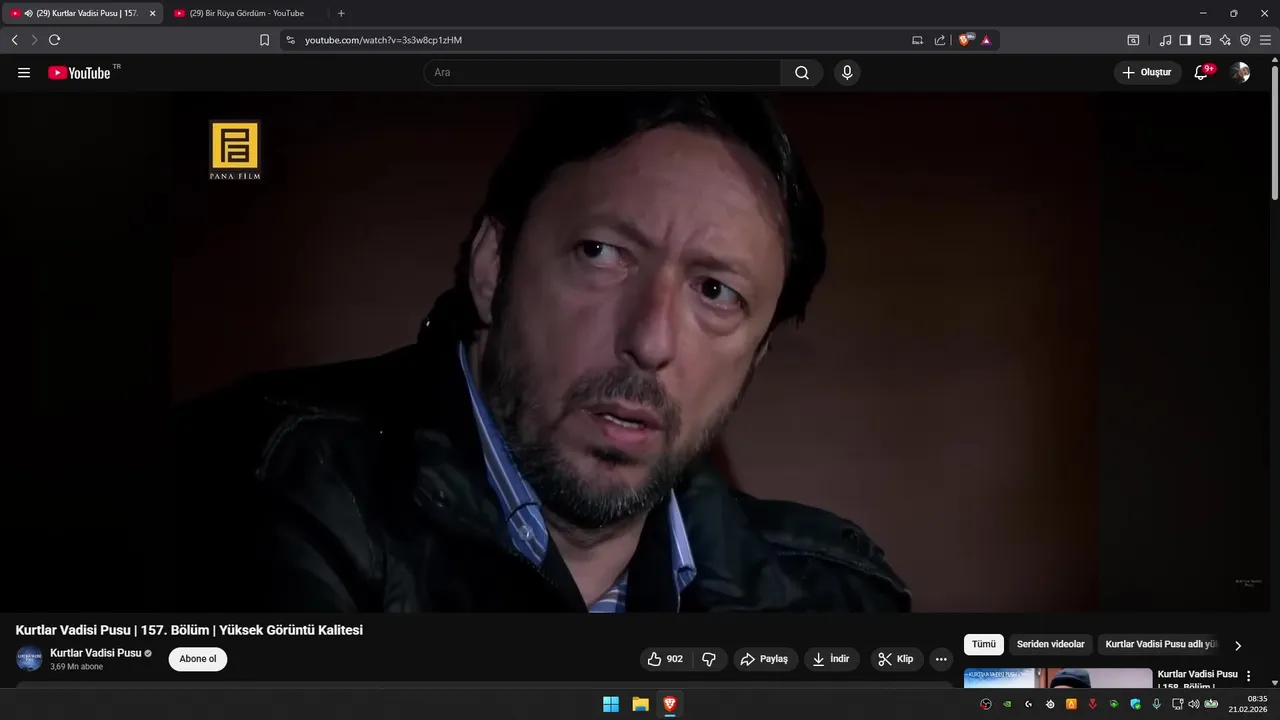Open Brave Rewards triangle icon

click(986, 40)
